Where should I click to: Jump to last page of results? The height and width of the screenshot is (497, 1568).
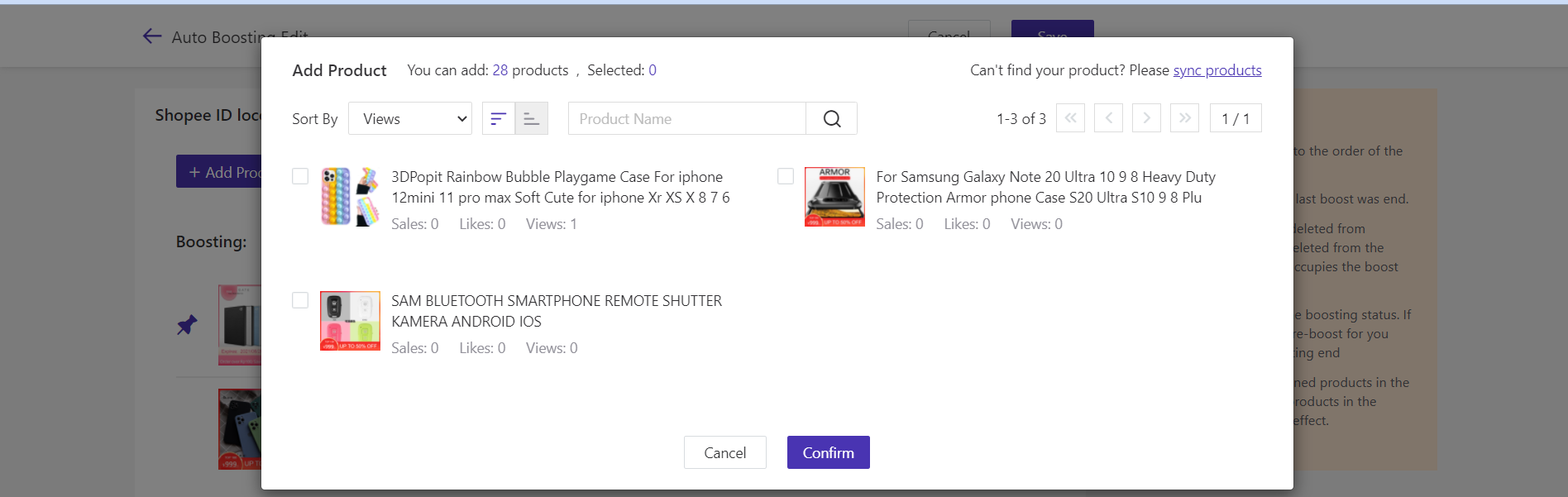pyautogui.click(x=1184, y=118)
